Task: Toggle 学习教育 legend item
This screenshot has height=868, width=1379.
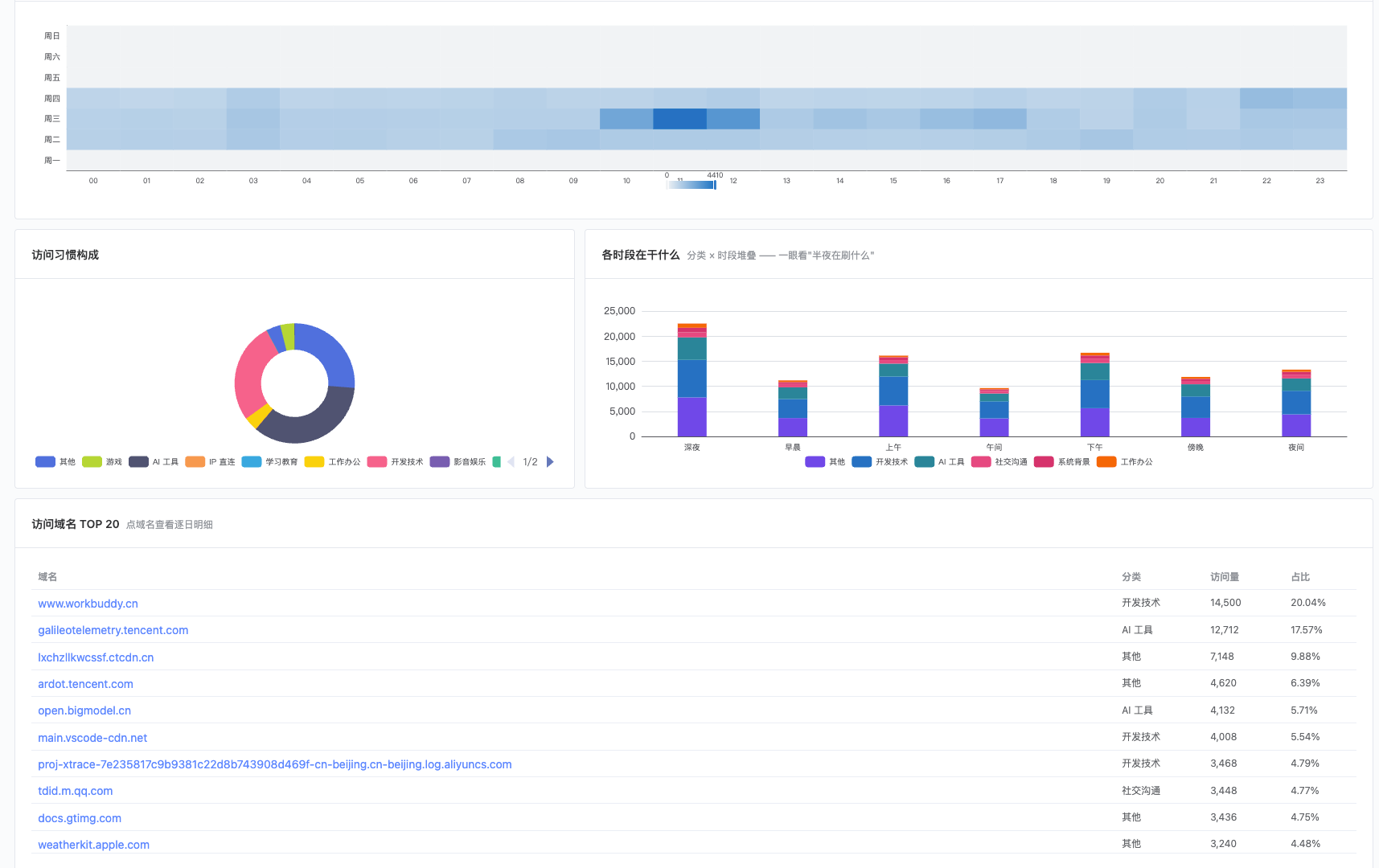Action: pyautogui.click(x=269, y=462)
